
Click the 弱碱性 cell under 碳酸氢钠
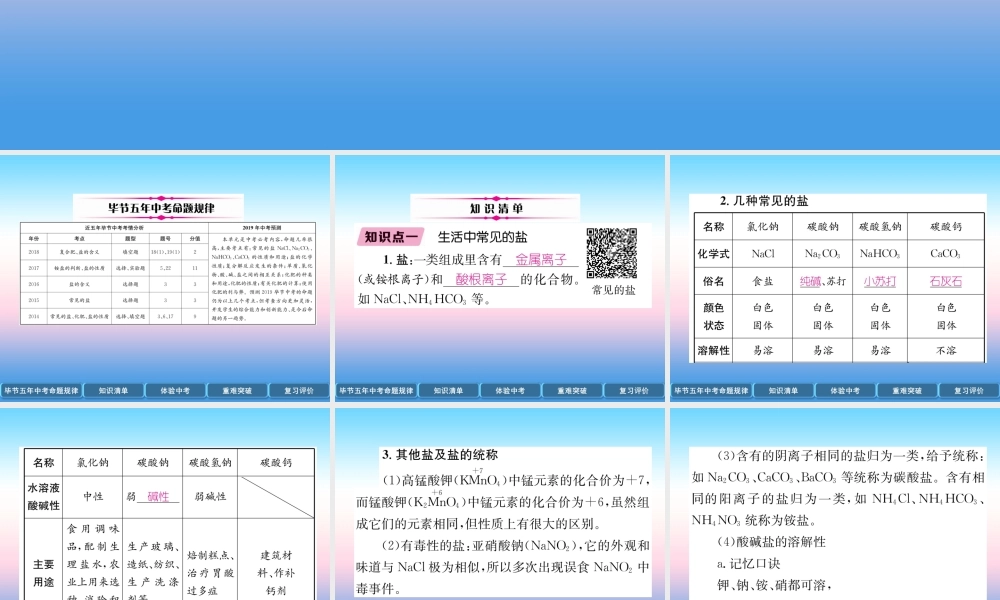[x=210, y=497]
